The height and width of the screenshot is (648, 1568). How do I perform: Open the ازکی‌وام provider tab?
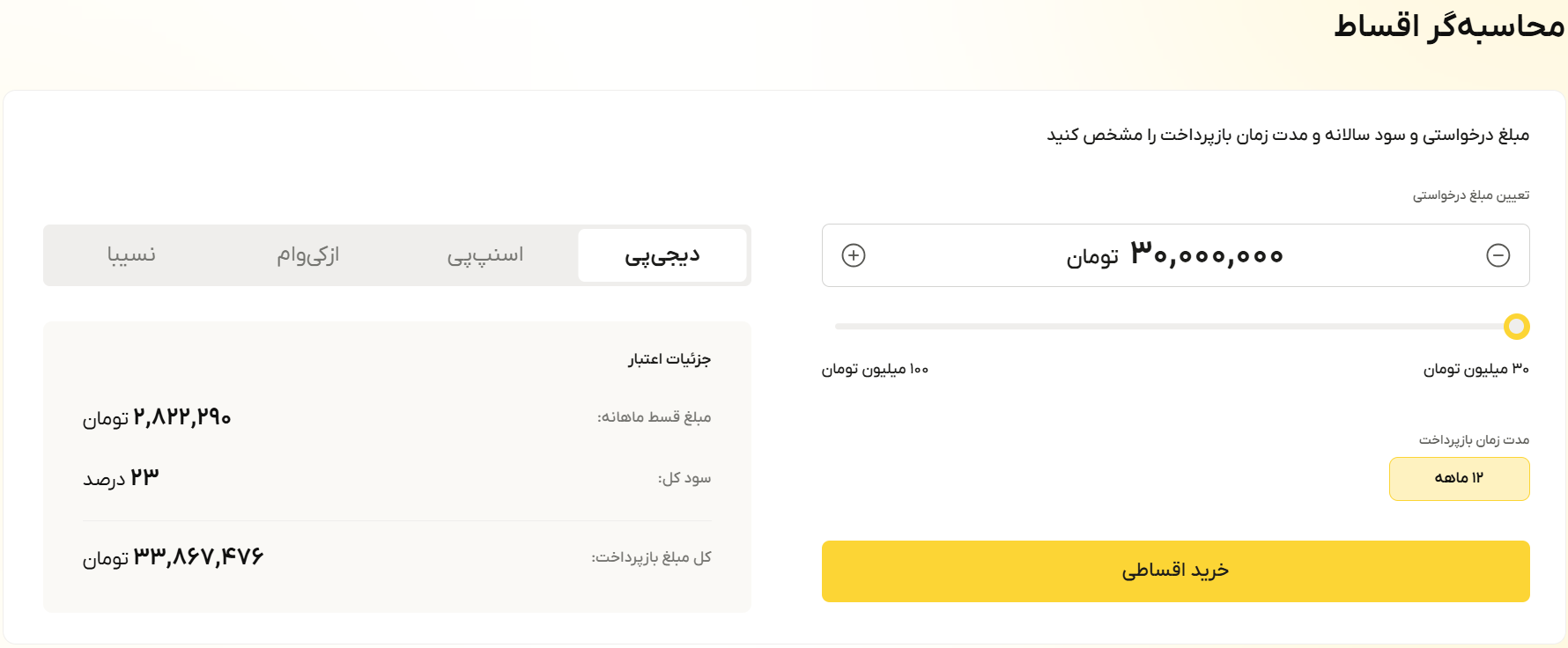(307, 254)
